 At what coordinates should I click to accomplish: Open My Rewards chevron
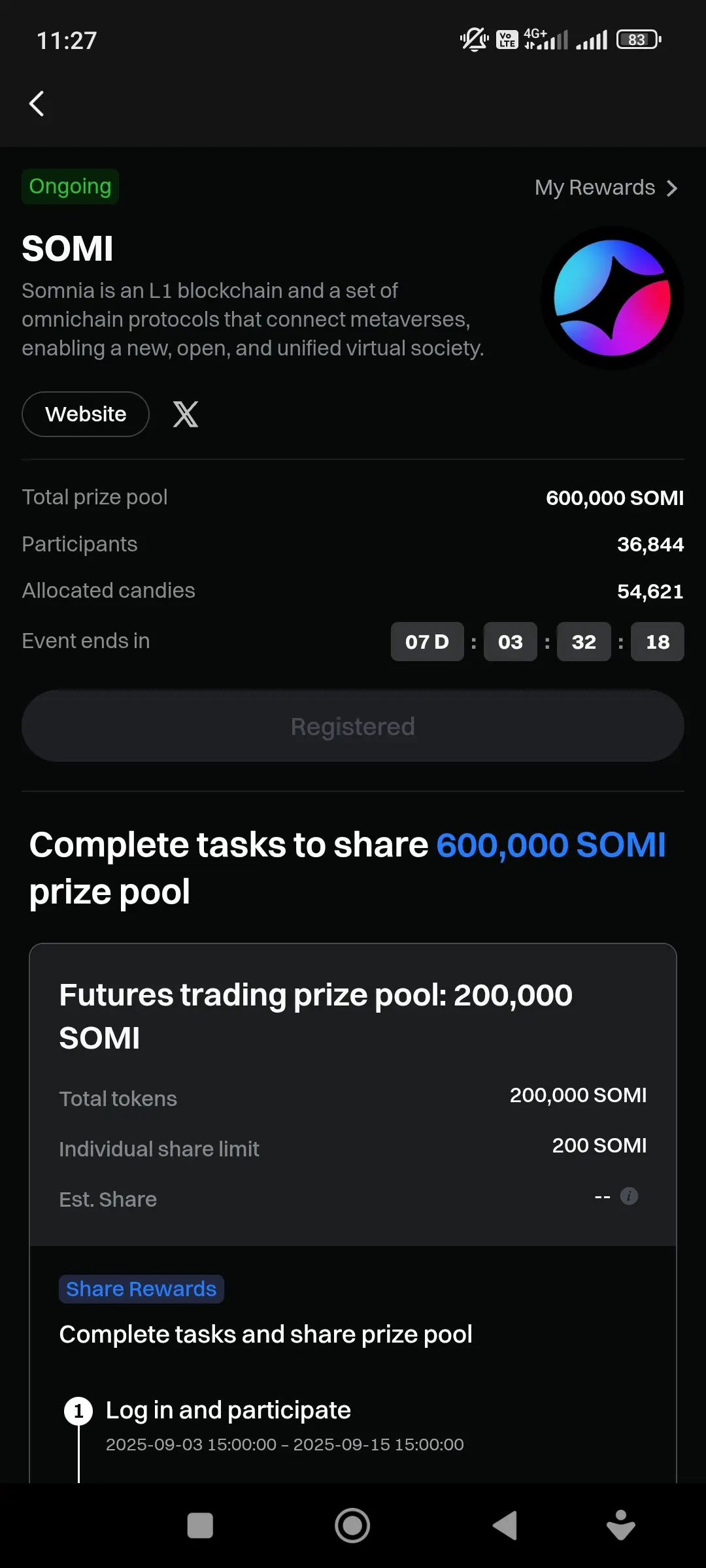click(672, 188)
